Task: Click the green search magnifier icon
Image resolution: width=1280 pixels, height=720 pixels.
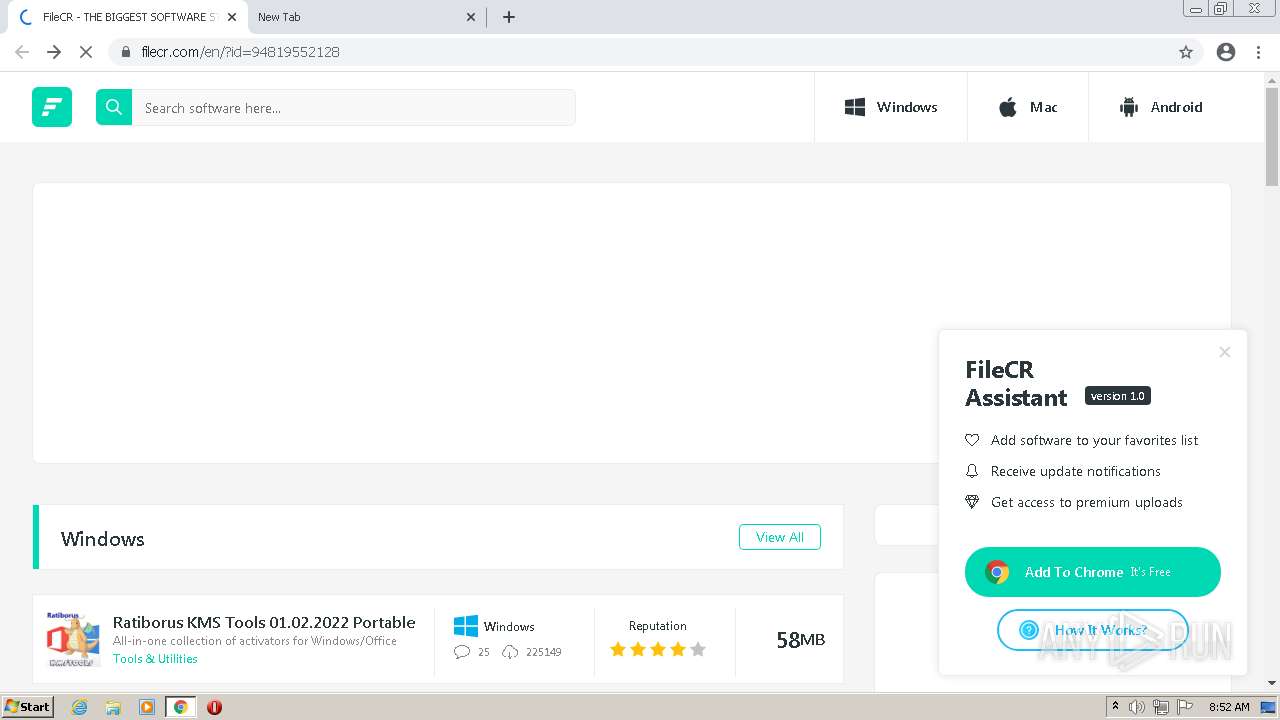Action: (x=114, y=107)
